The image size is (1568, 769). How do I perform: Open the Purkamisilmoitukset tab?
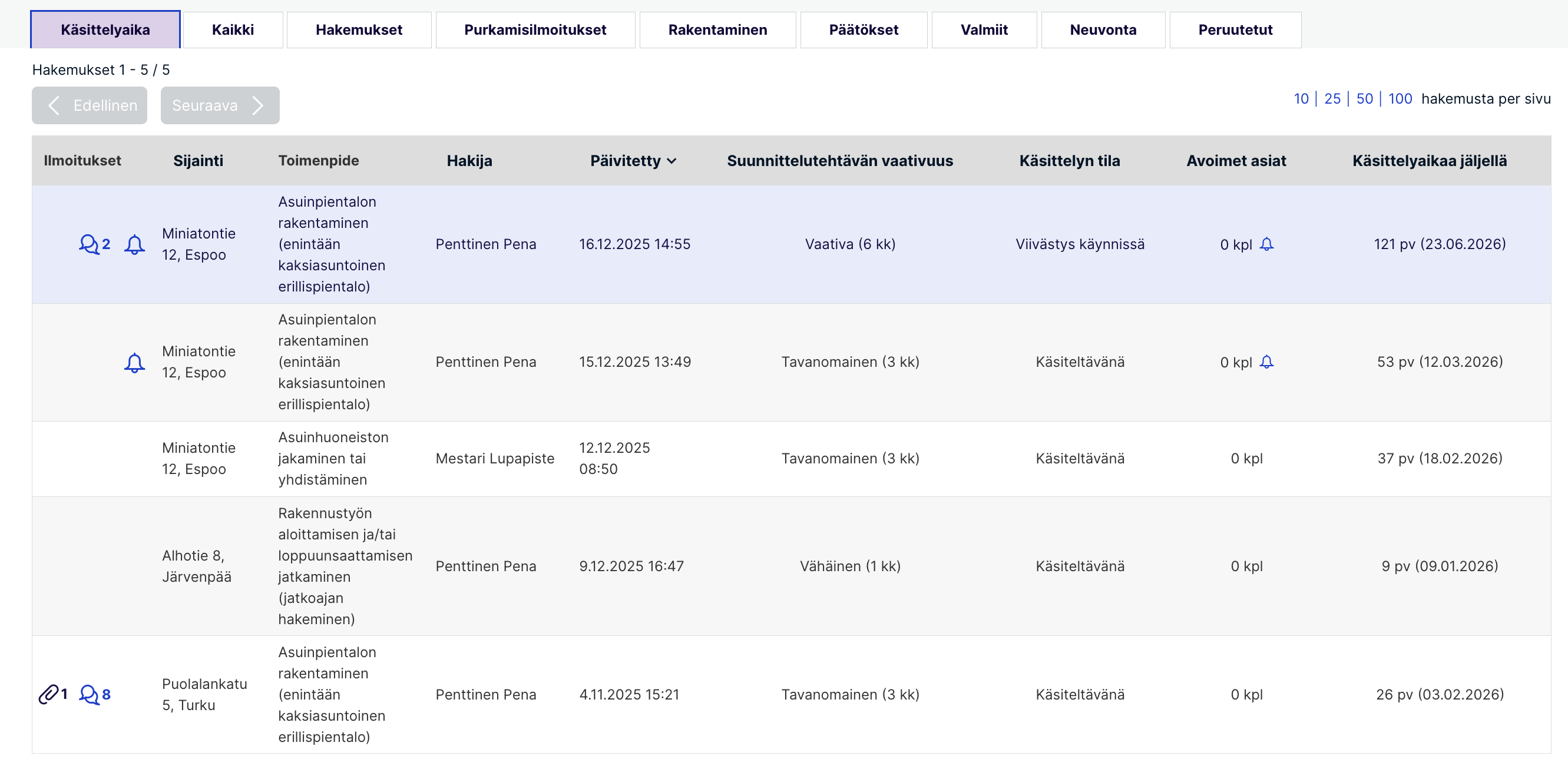pyautogui.click(x=534, y=30)
